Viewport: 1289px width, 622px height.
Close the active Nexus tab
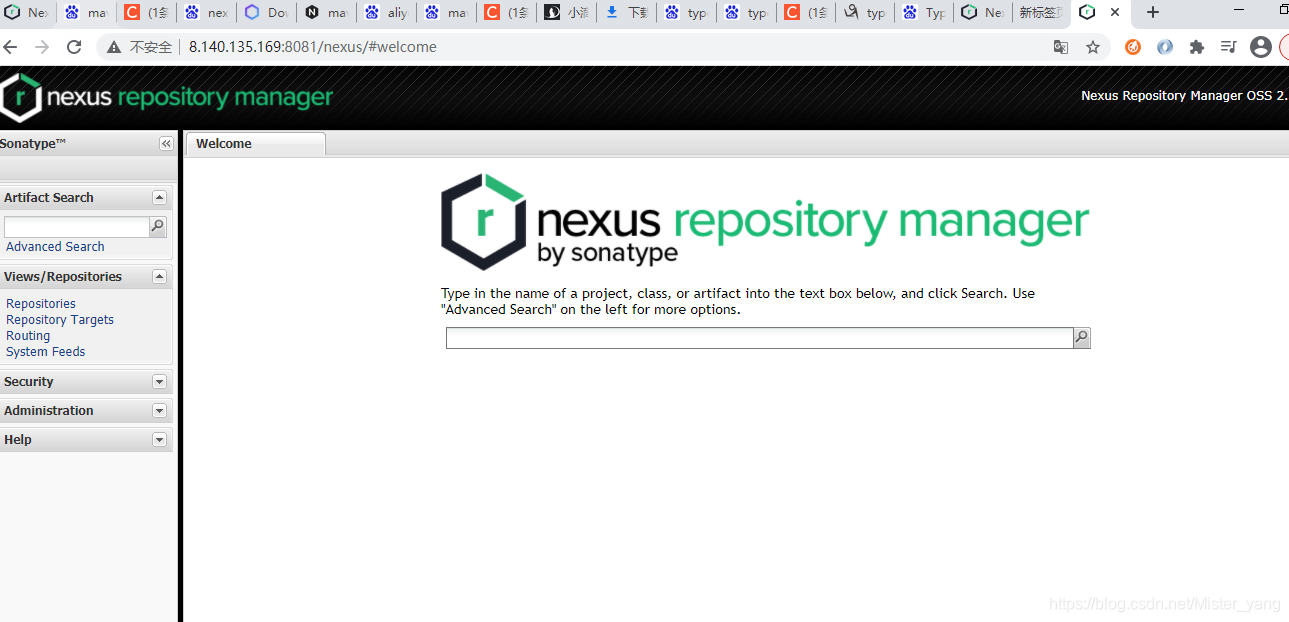(x=1115, y=12)
